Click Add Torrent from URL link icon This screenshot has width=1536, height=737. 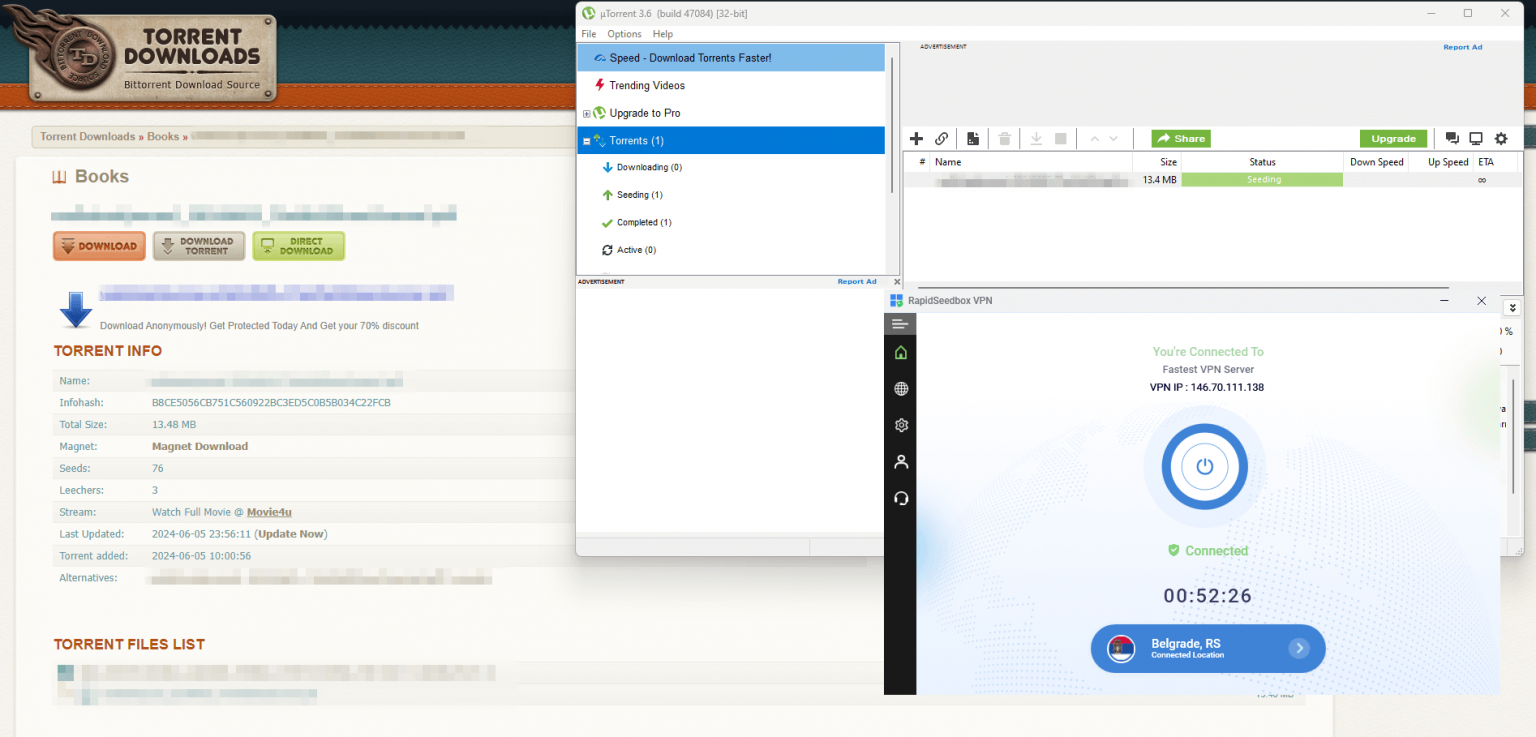click(x=941, y=139)
